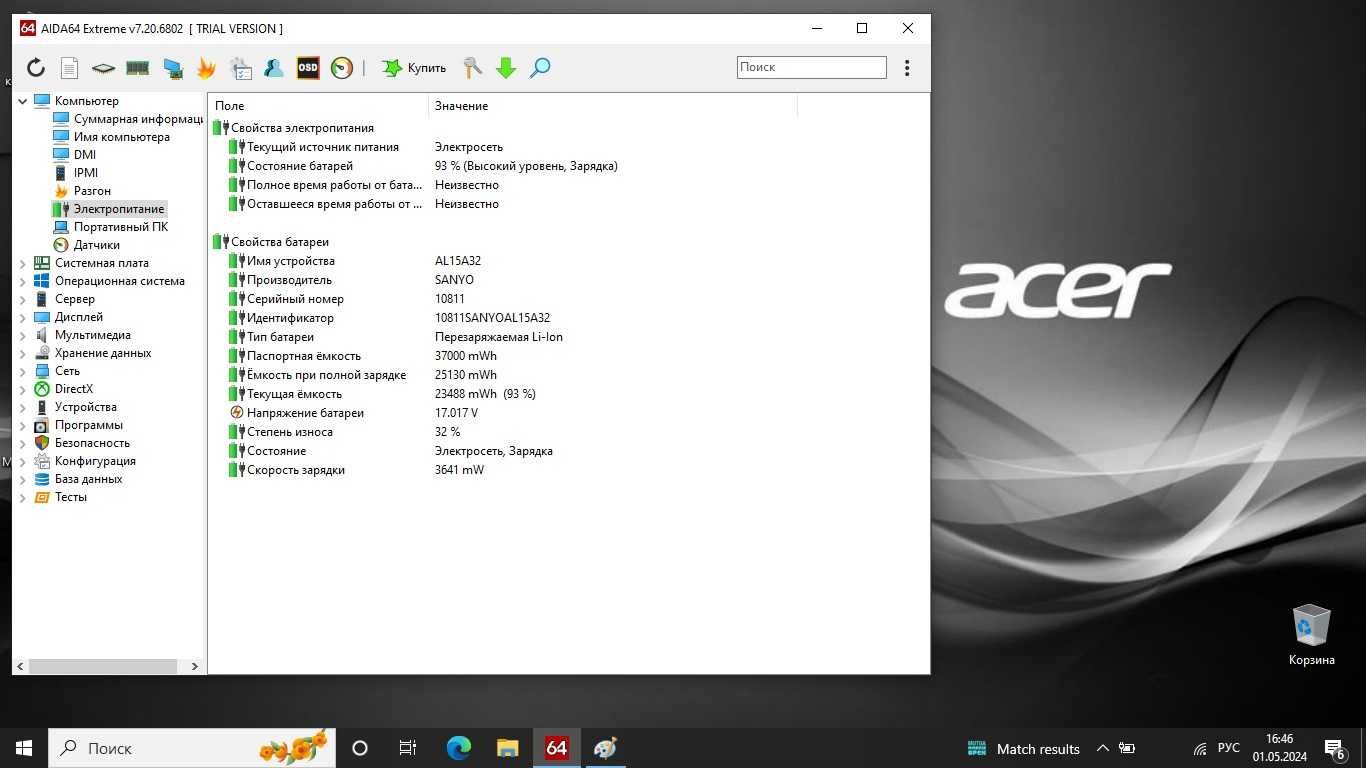Open Датчики sensors tree item
Viewport: 1366px width, 768px height.
86,245
